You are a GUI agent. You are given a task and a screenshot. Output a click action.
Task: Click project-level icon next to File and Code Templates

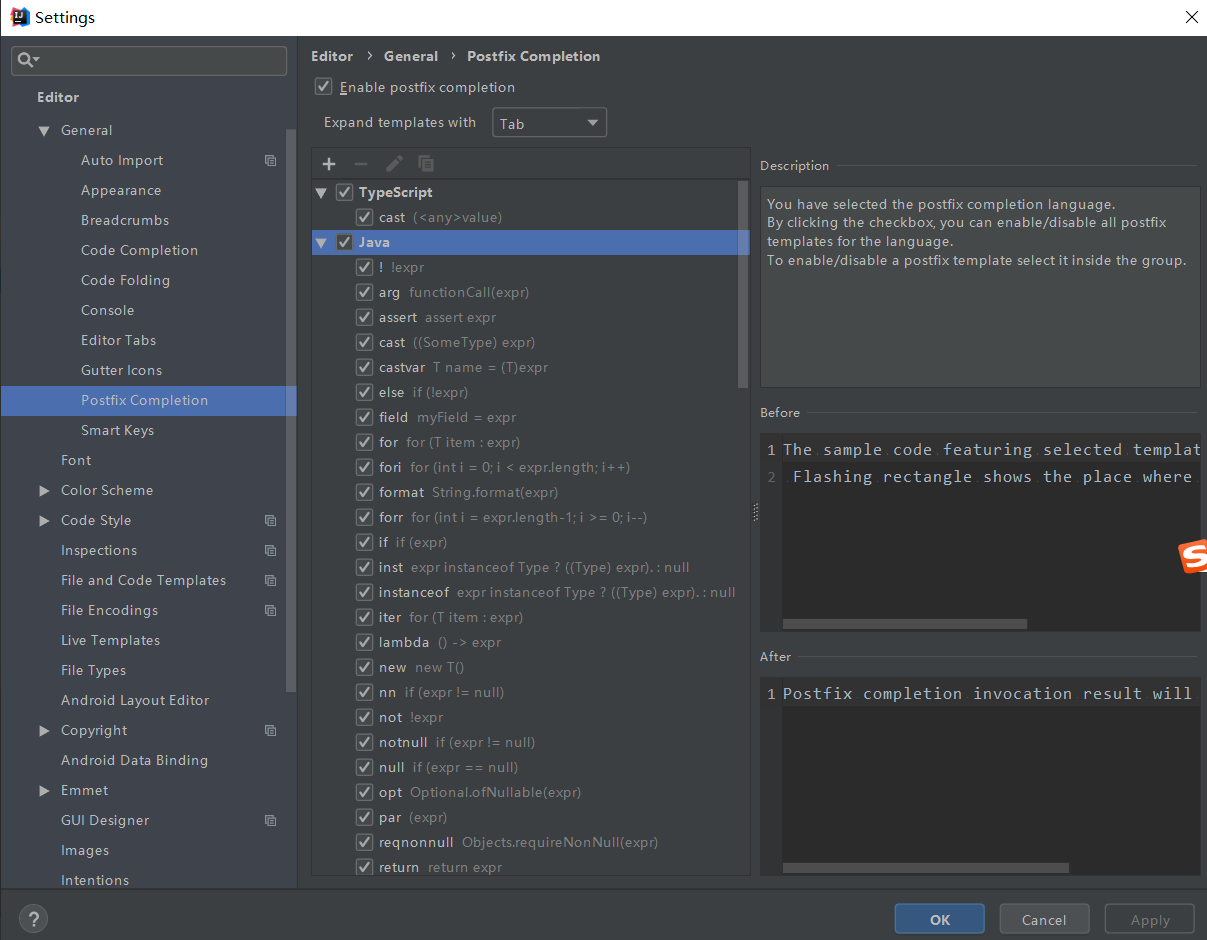click(270, 580)
